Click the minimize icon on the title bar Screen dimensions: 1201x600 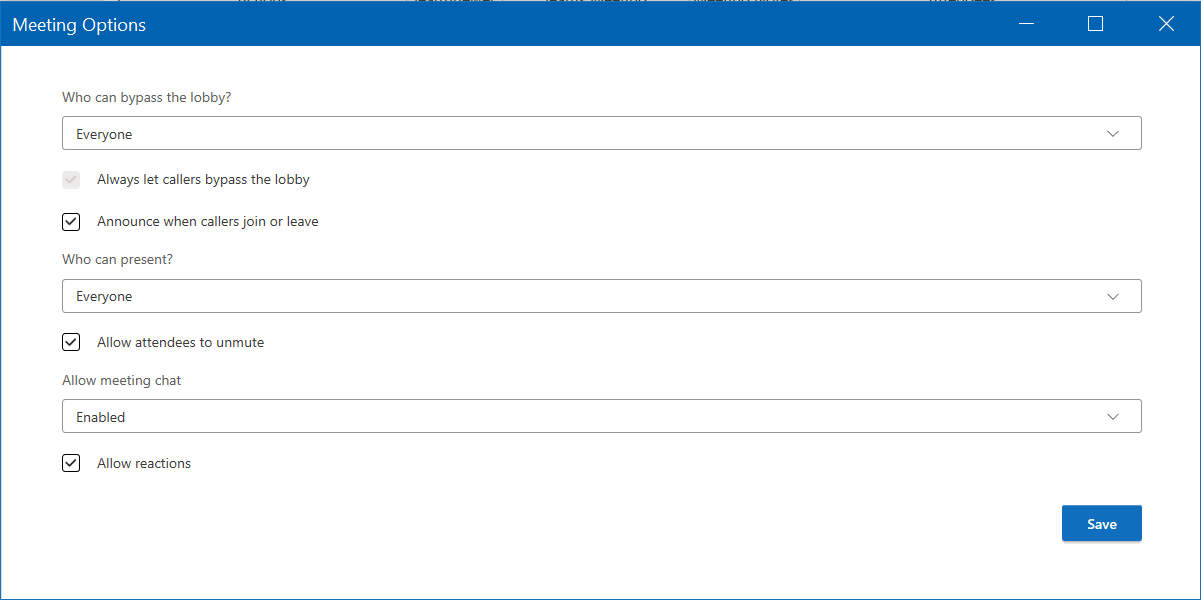[x=1026, y=23]
